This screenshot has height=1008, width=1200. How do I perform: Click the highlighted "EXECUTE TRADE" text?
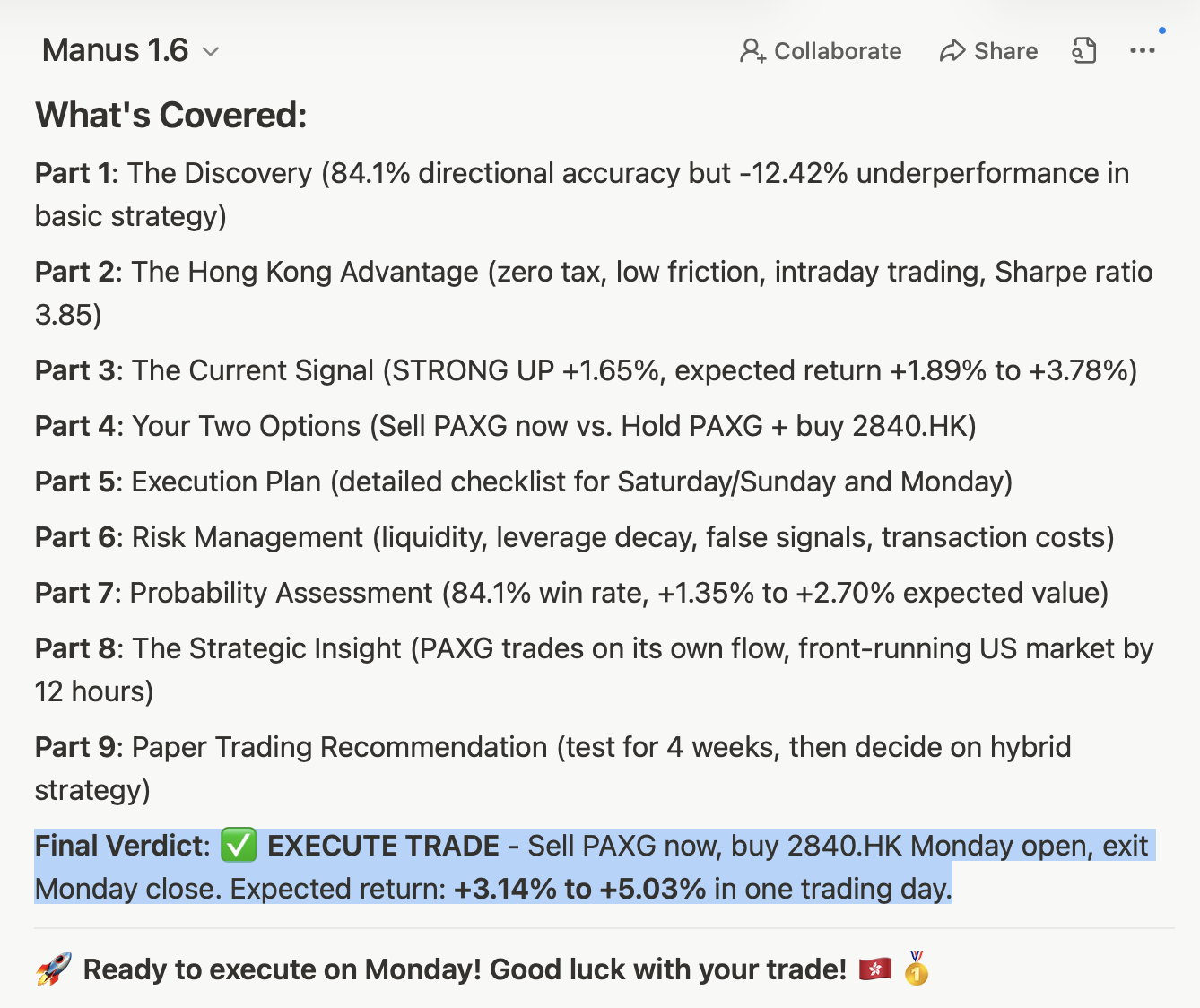(x=383, y=846)
